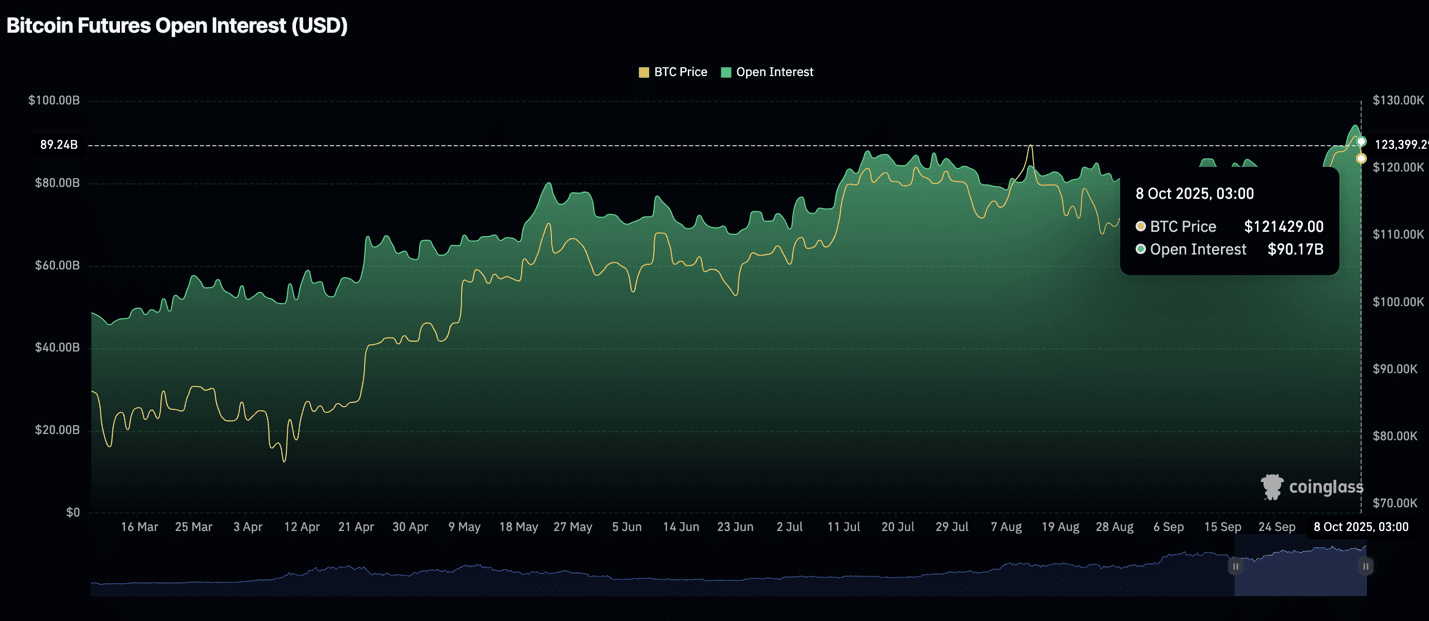Viewport: 1429px width, 621px height.
Task: Click the 11 Jul date on x-axis
Action: click(x=844, y=527)
